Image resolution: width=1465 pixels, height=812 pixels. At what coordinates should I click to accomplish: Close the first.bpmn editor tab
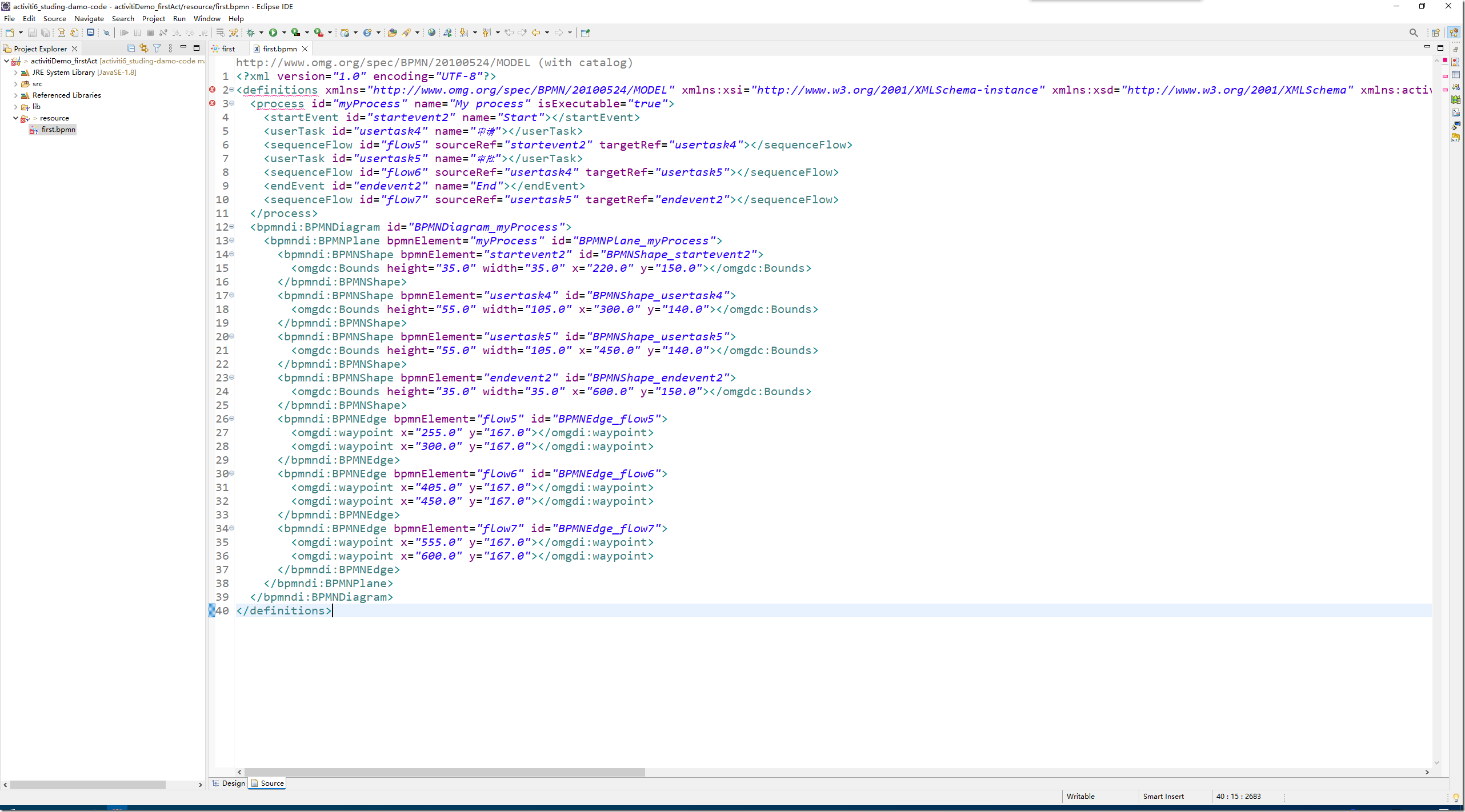(x=305, y=49)
